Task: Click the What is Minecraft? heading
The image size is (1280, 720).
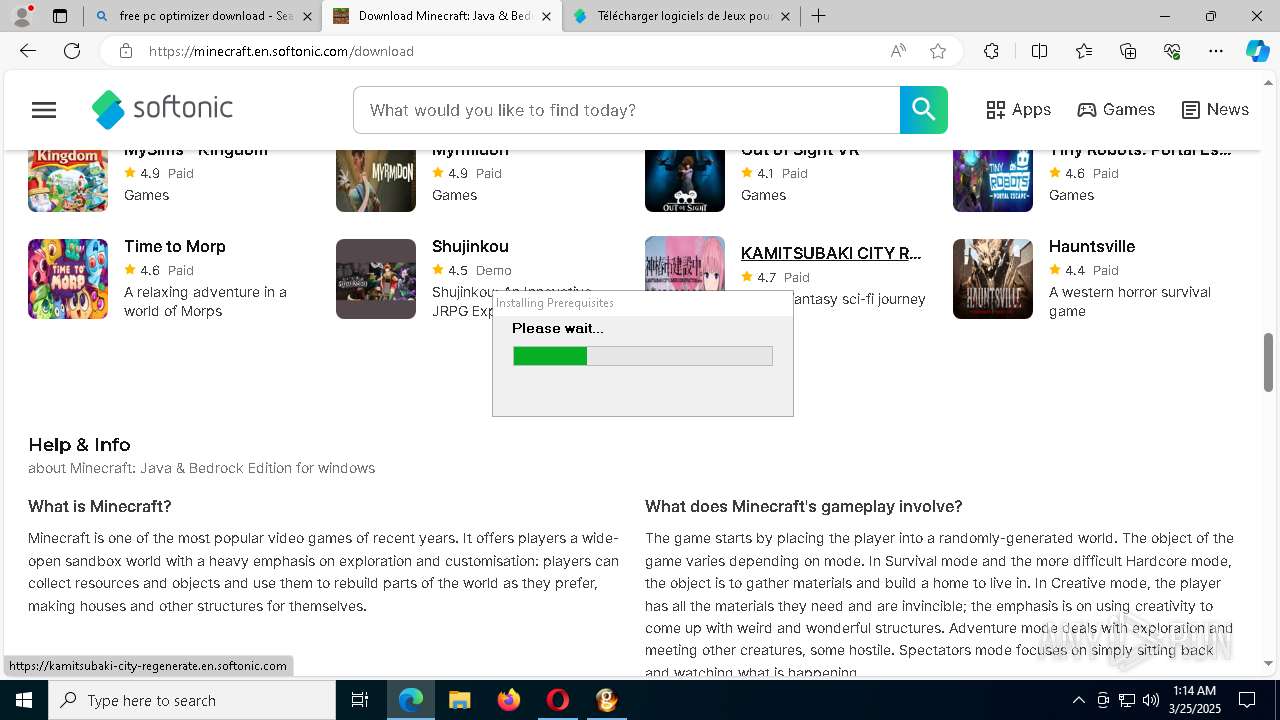Action: coord(100,506)
